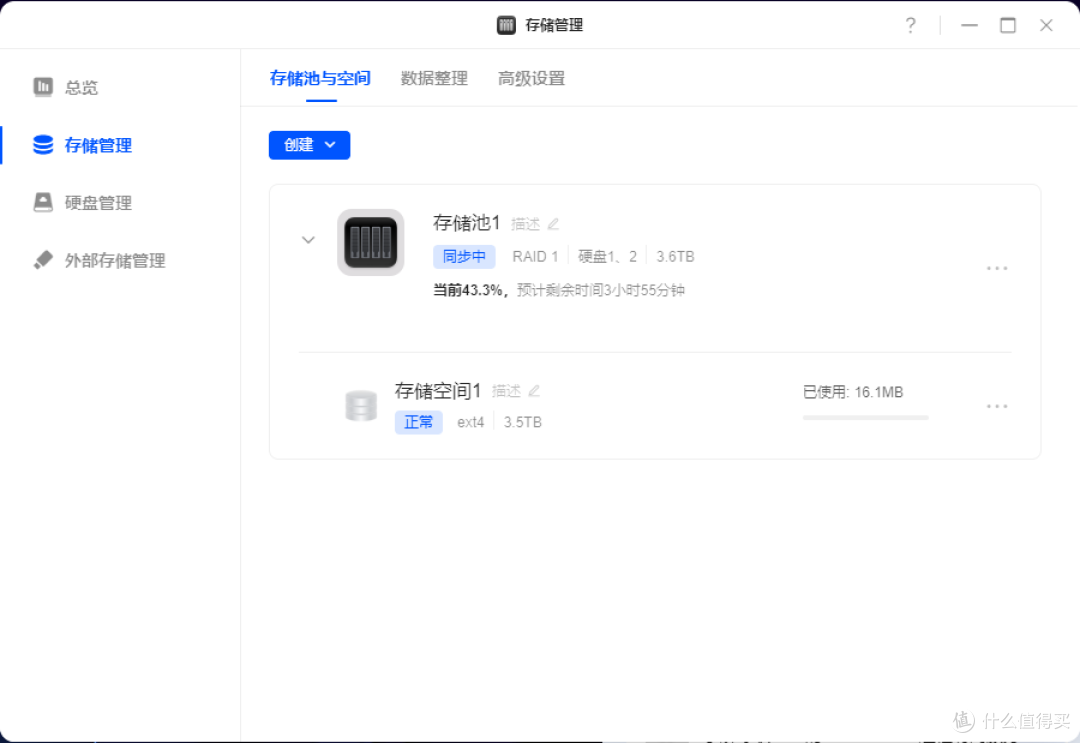Switch to the 存储池与空间 tab
Screen dimensions: 1080x743
[320, 79]
